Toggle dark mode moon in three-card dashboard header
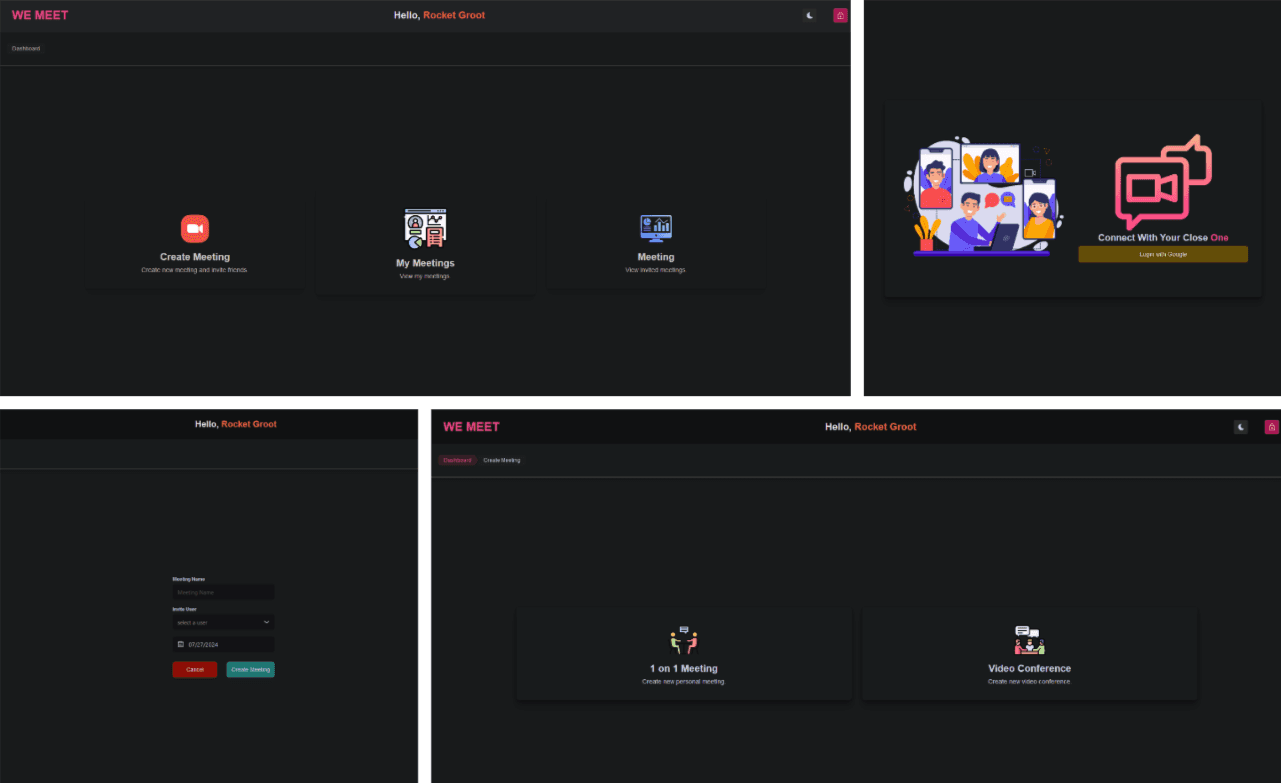This screenshot has height=783, width=1281. click(x=810, y=15)
